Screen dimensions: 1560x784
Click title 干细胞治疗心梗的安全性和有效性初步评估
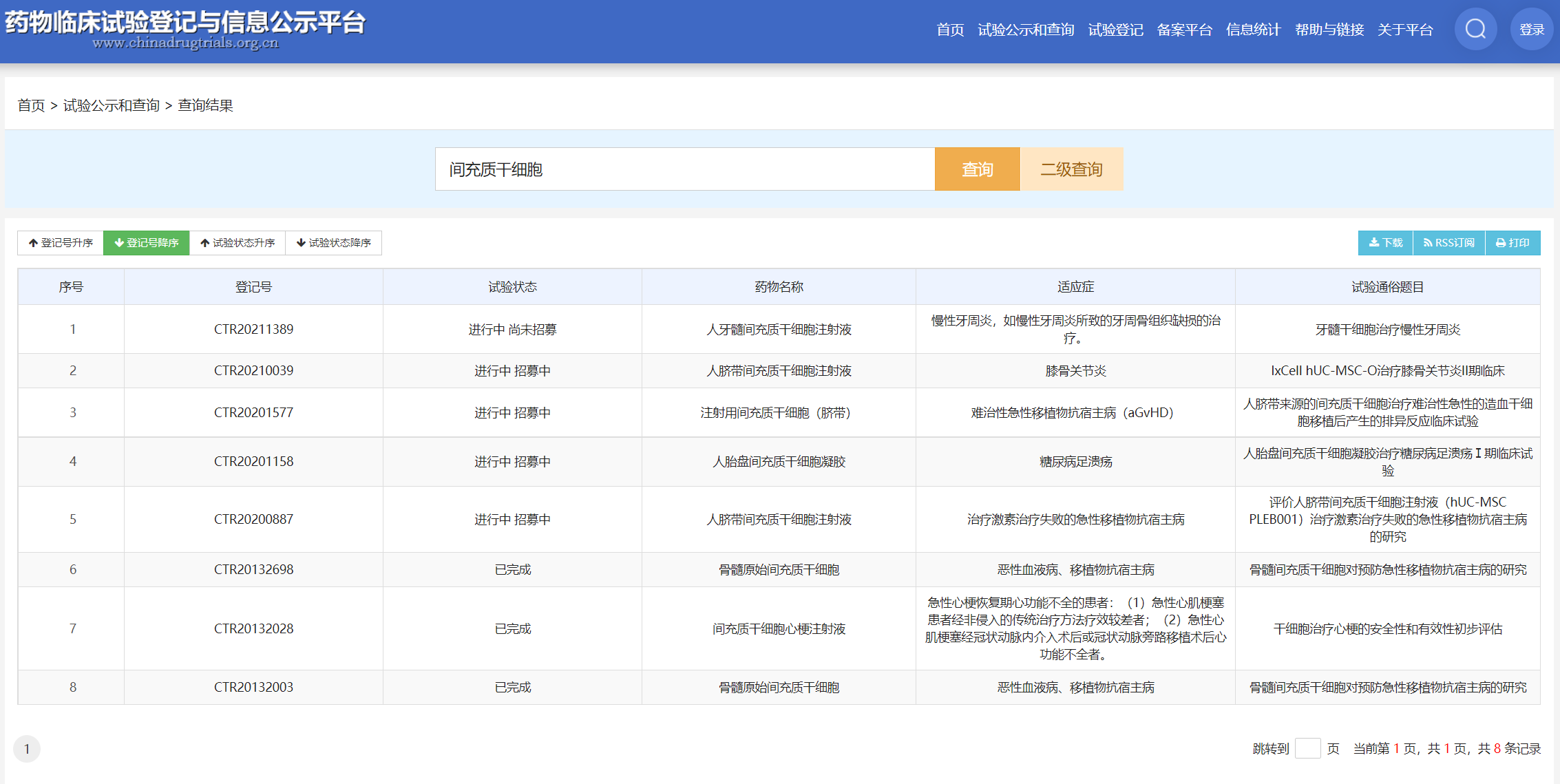[x=1388, y=628]
